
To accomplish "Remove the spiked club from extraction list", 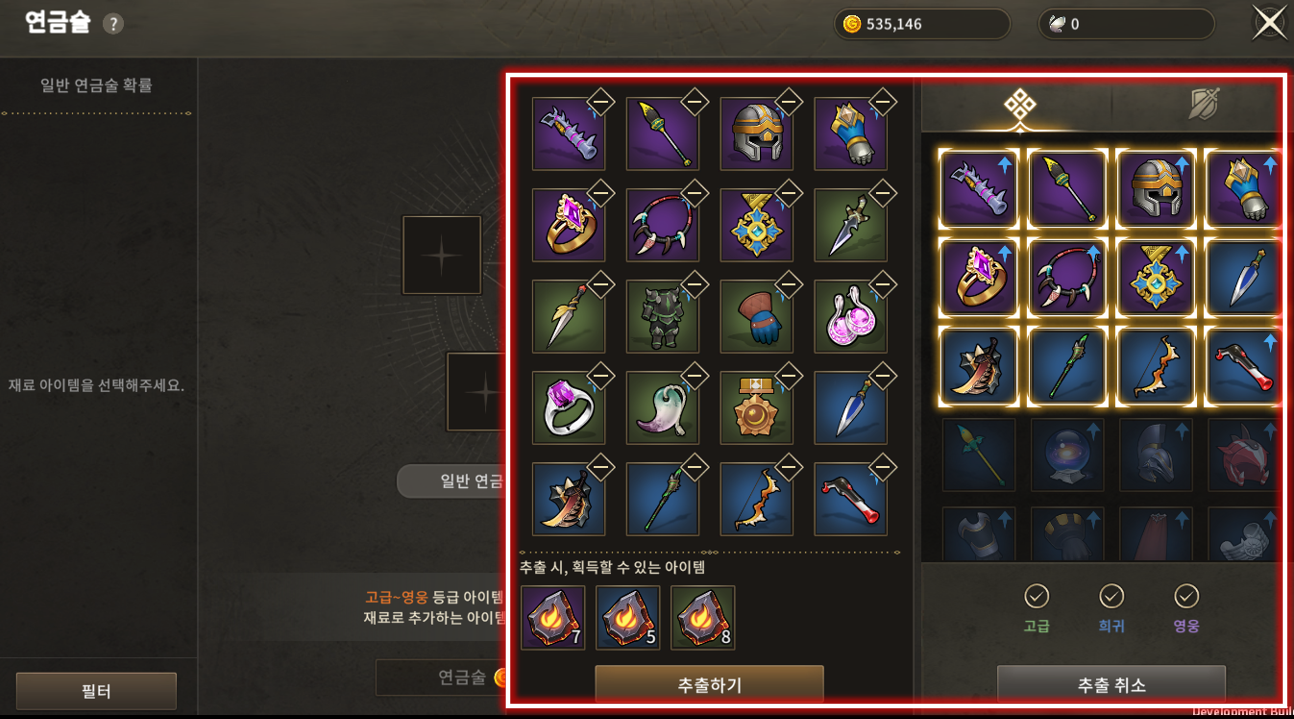I will (600, 101).
